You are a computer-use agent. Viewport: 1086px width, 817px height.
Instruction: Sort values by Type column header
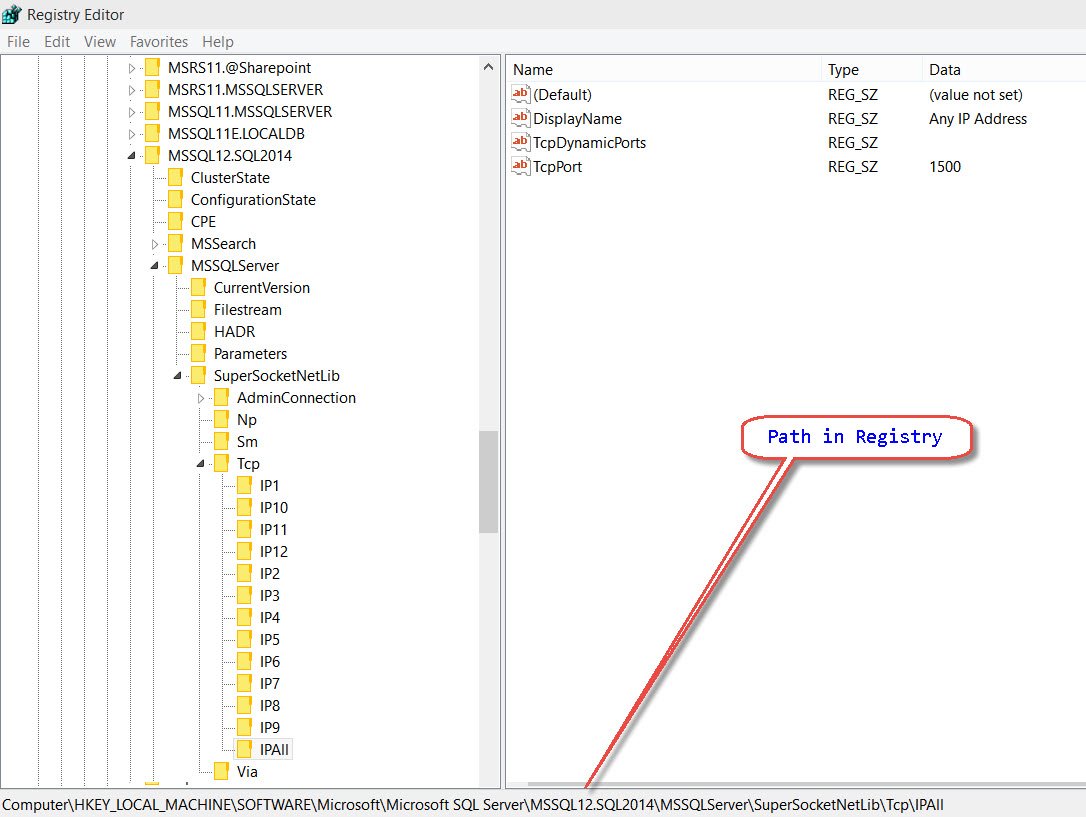(872, 69)
